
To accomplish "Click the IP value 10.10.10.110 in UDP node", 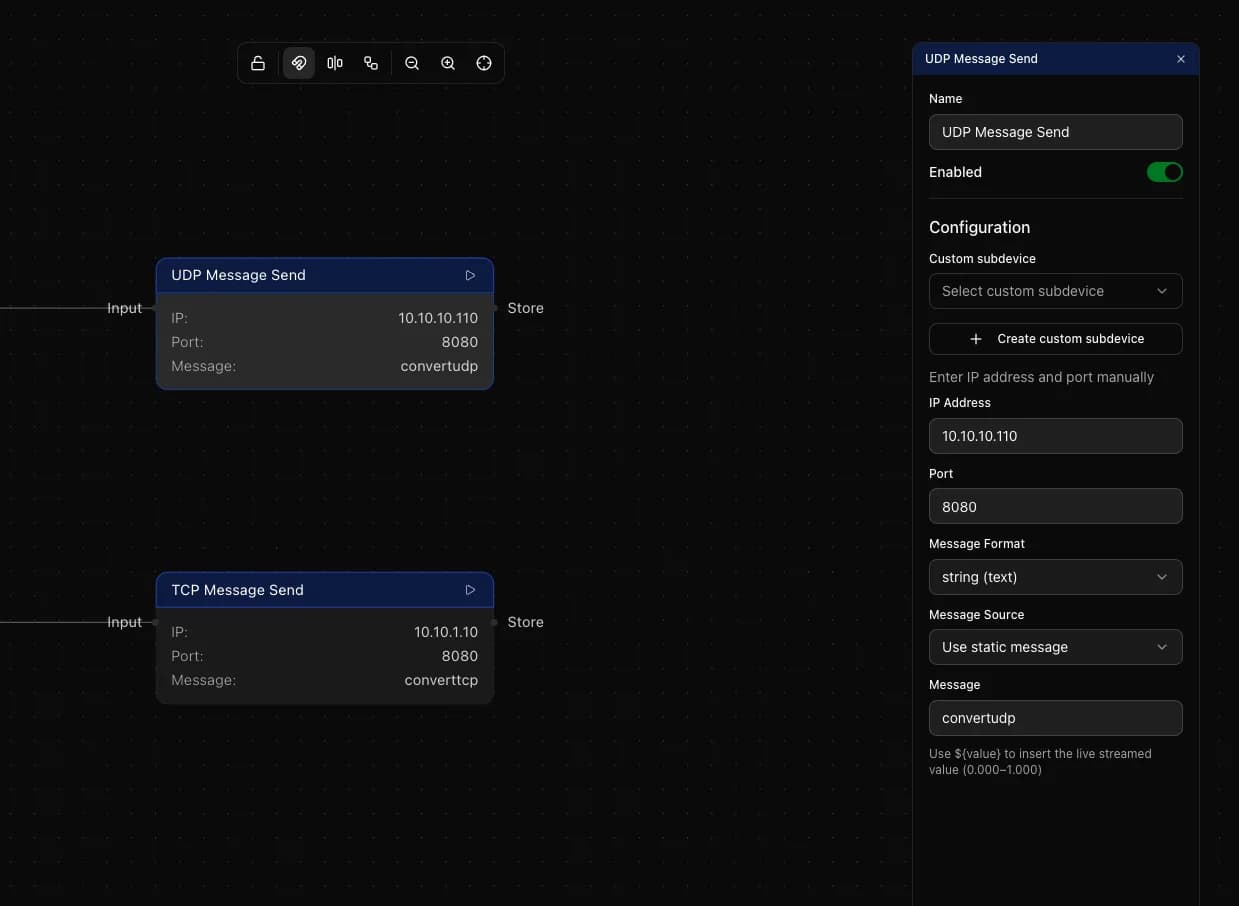I will pos(438,318).
